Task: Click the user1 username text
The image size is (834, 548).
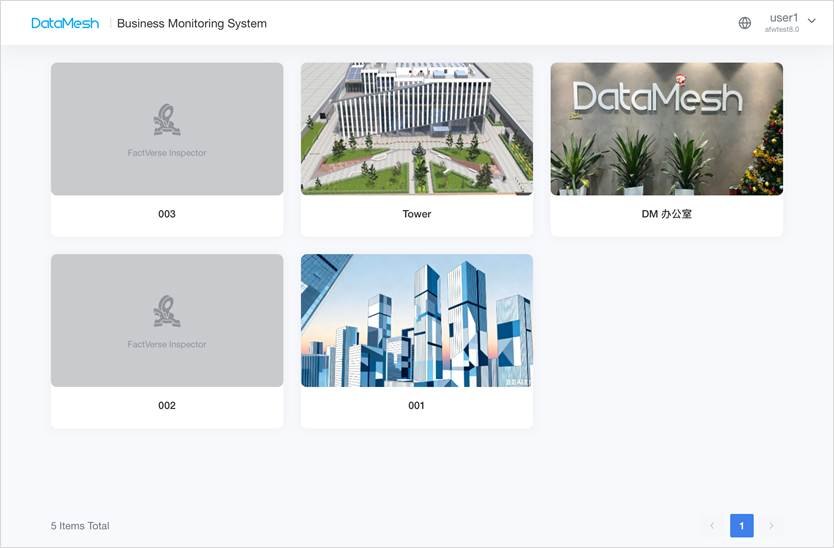Action: [783, 18]
